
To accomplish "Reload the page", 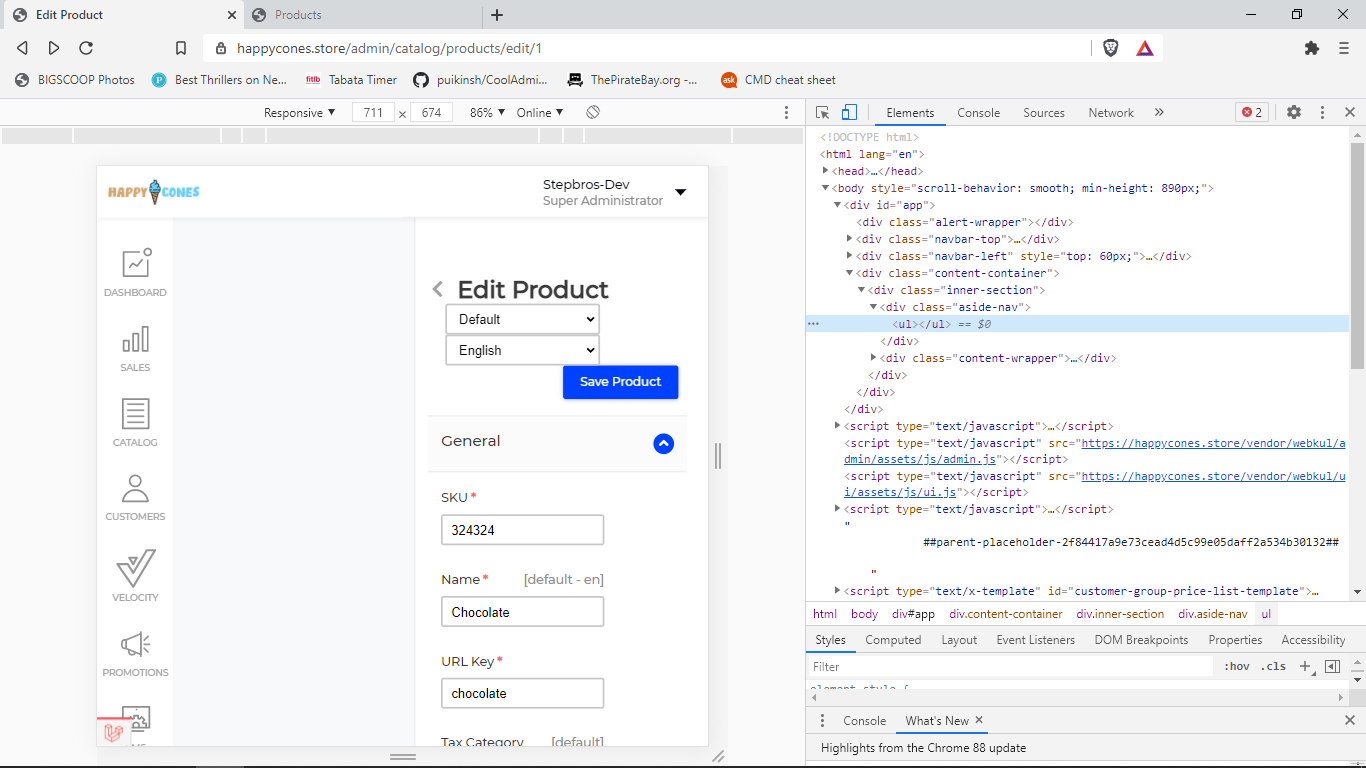I will pos(86,48).
